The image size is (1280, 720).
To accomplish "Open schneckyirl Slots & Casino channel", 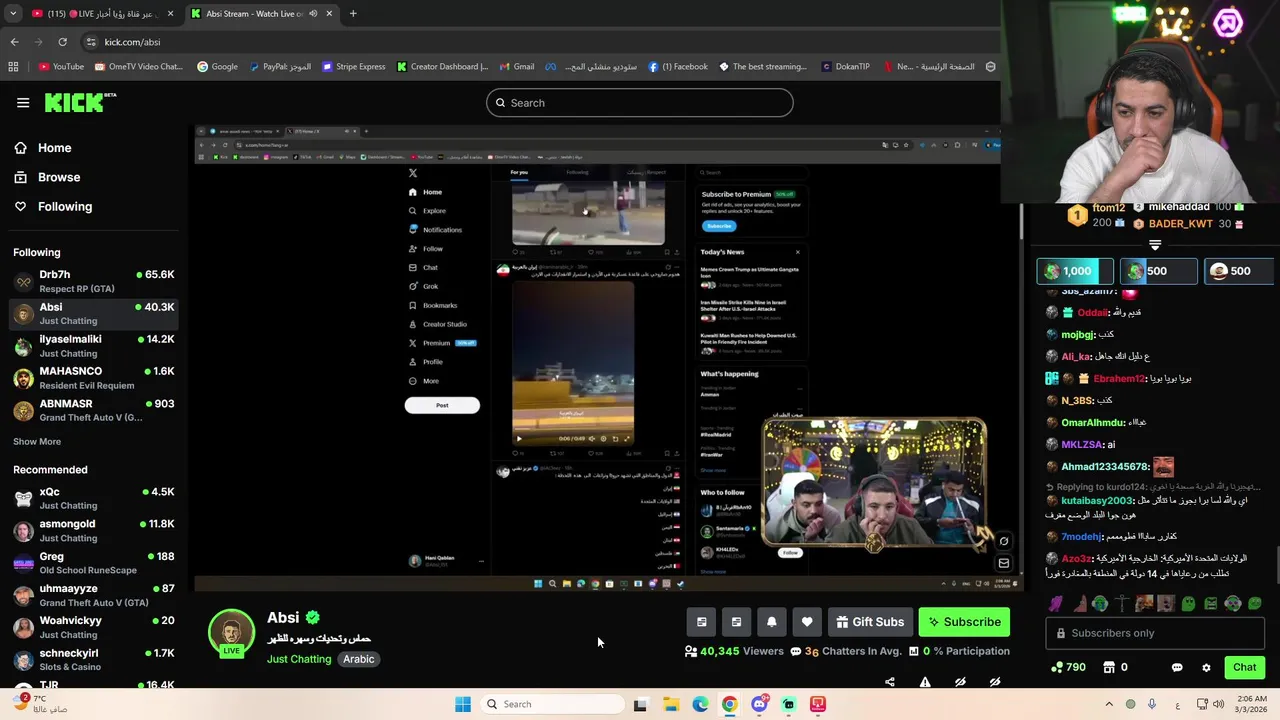I will click(94, 660).
